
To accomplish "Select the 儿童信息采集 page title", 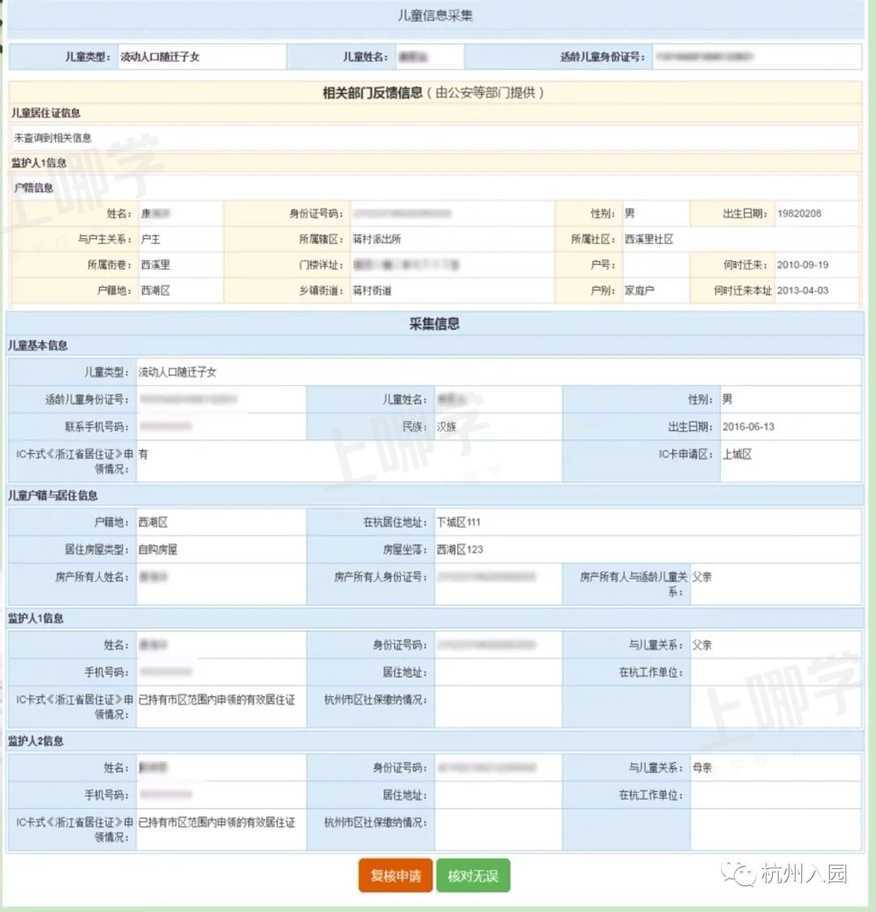I will point(435,16).
